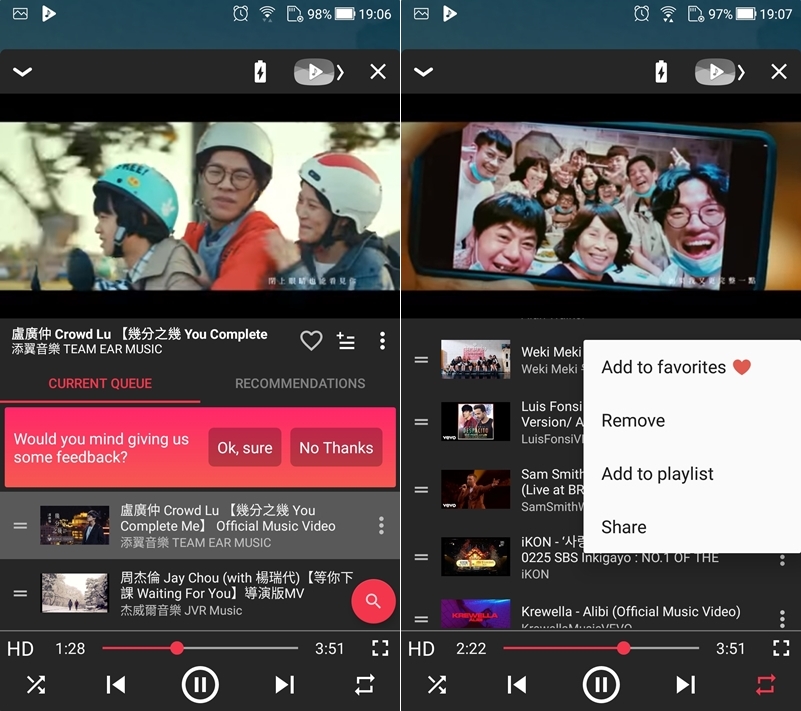The width and height of the screenshot is (801, 711).
Task: Tap the HD quality label in left player
Action: 20,649
